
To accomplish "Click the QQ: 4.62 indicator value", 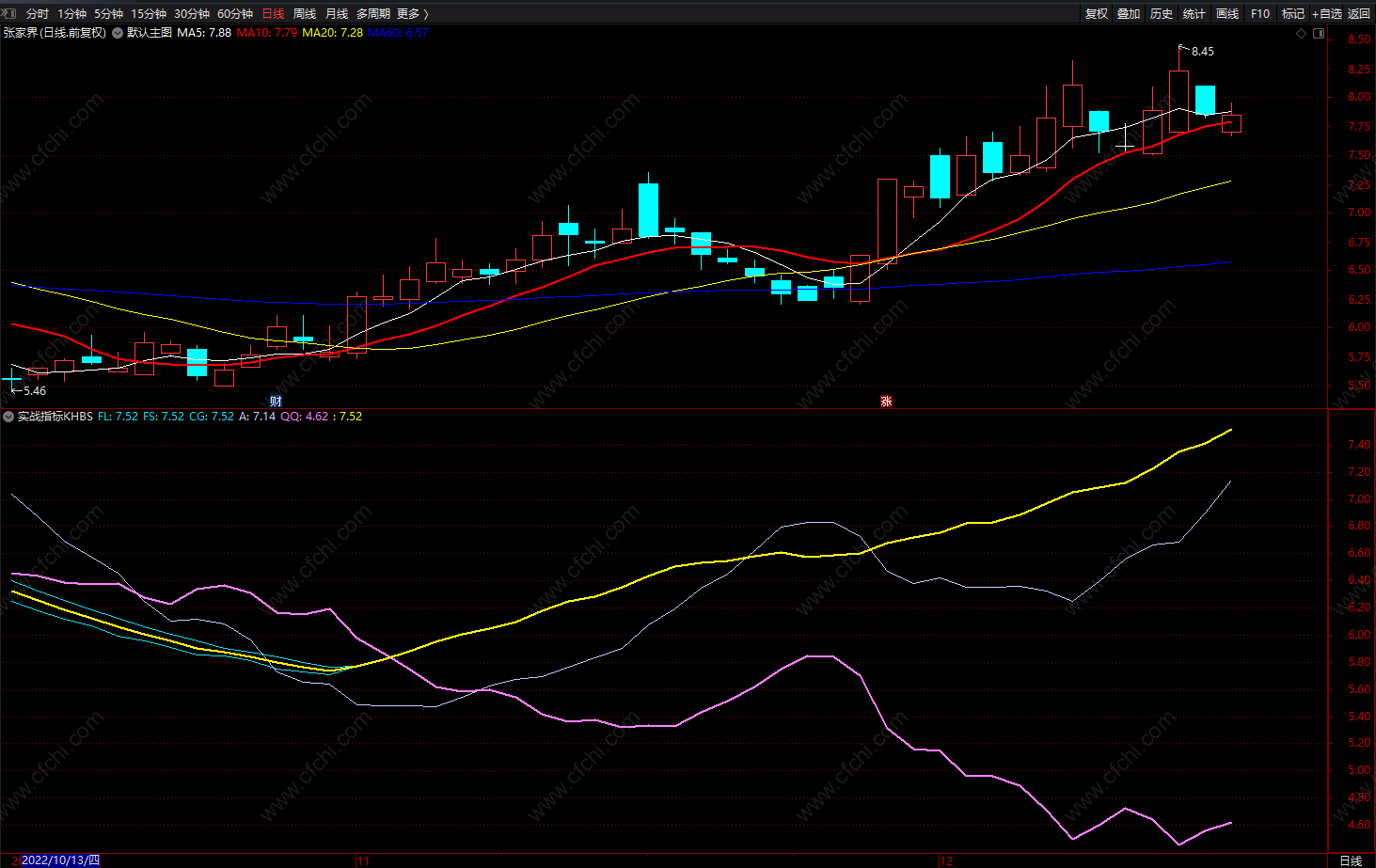I will click(x=305, y=417).
